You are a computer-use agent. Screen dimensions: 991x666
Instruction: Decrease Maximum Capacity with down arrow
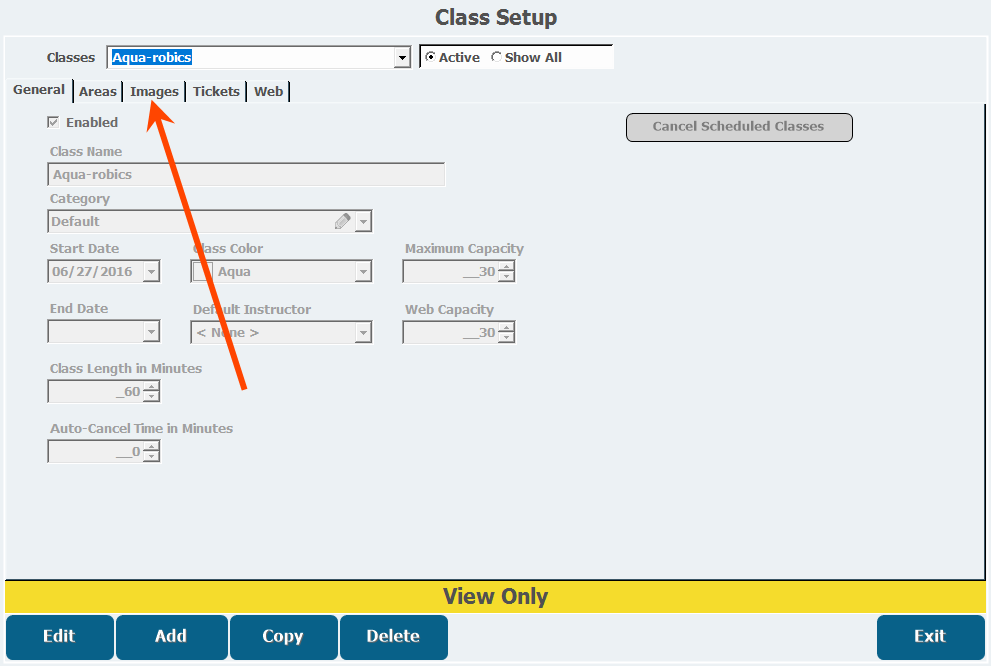pyautogui.click(x=506, y=276)
